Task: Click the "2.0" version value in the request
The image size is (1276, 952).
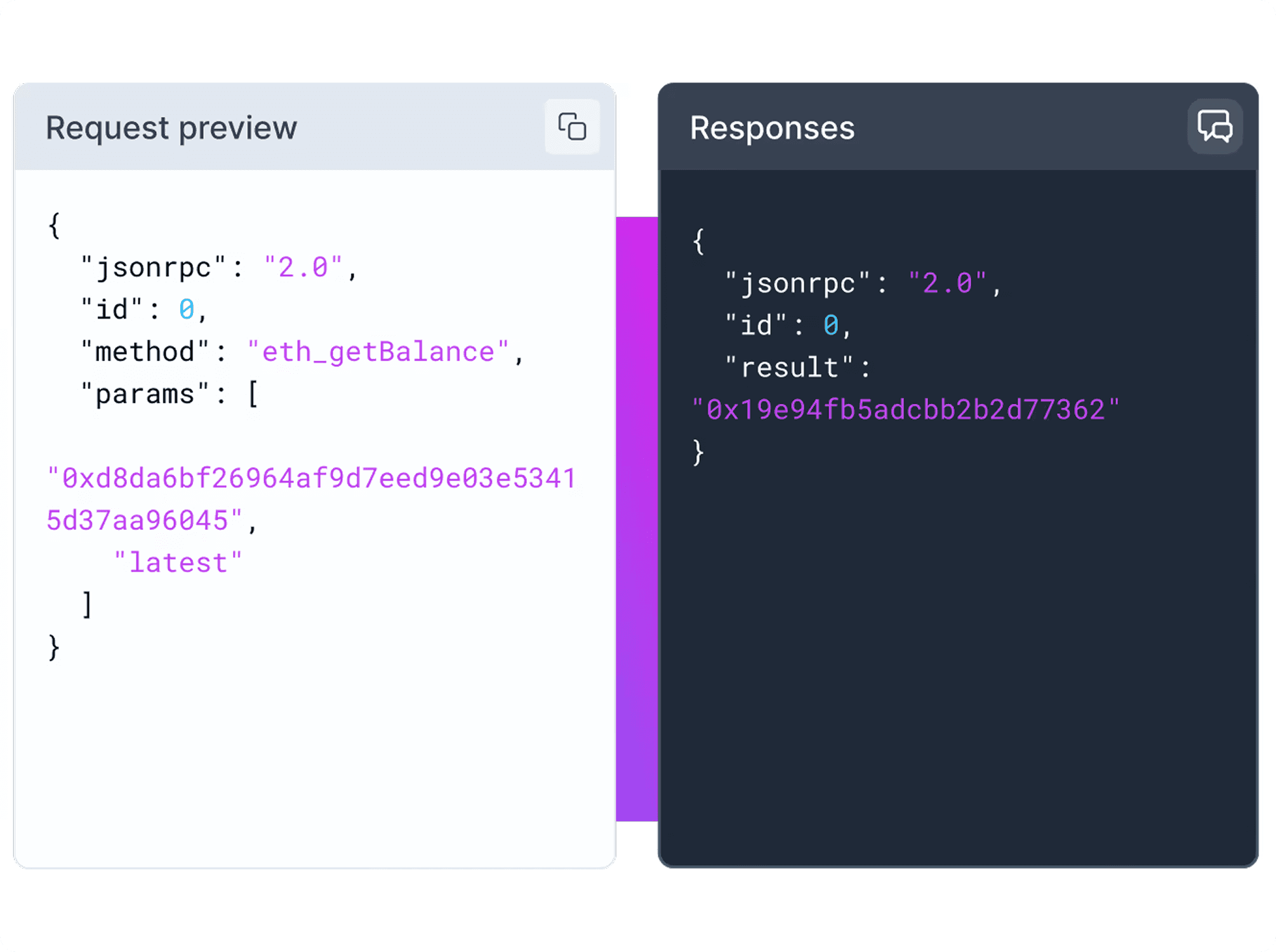Action: (x=303, y=267)
